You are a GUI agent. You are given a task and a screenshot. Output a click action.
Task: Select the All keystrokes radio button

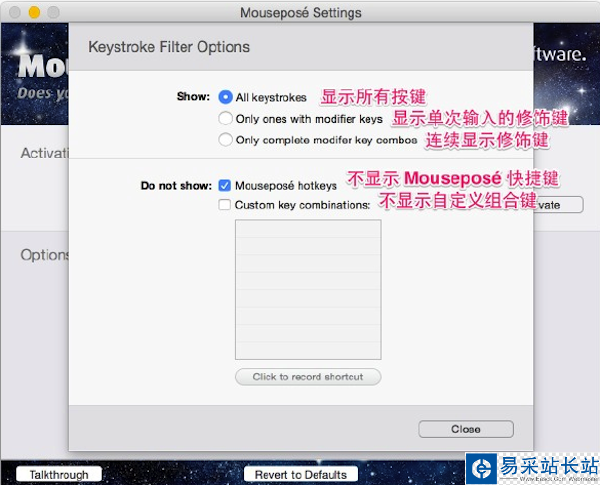point(225,97)
